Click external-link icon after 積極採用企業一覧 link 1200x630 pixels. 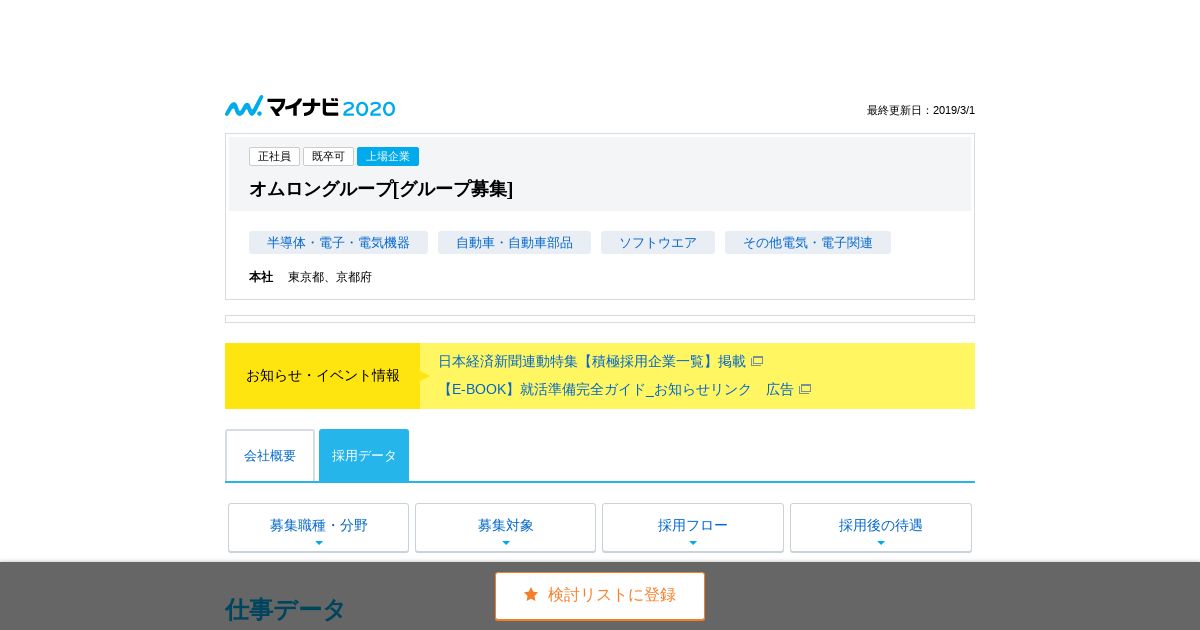tap(757, 361)
